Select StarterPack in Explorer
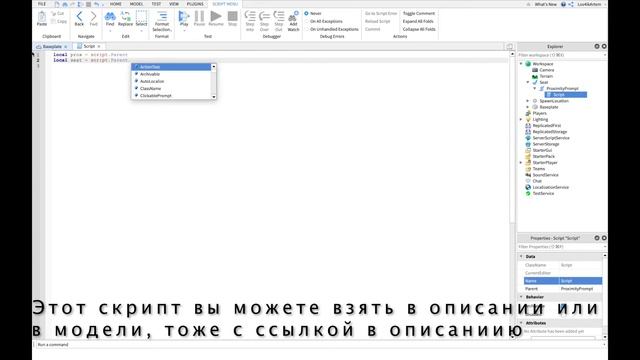Screen dimensions: 640x360 pos(544,156)
